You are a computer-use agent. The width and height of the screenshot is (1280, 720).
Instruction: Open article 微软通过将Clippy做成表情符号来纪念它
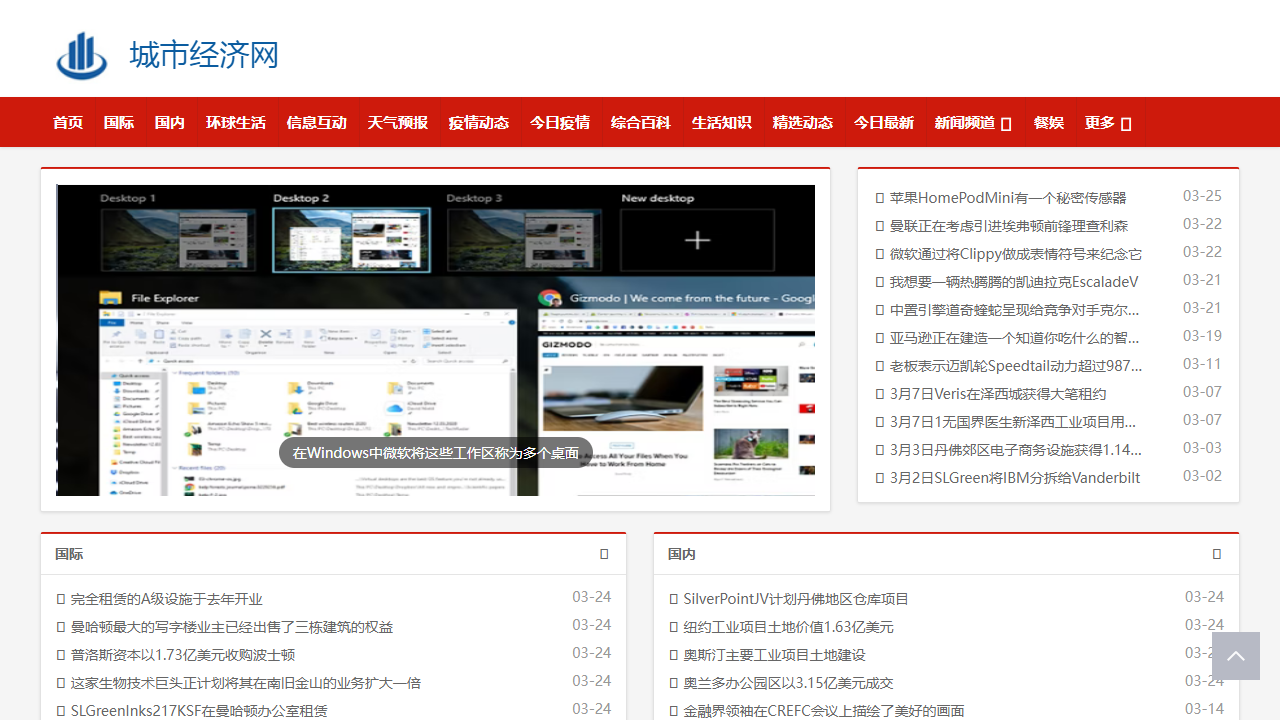(1015, 254)
